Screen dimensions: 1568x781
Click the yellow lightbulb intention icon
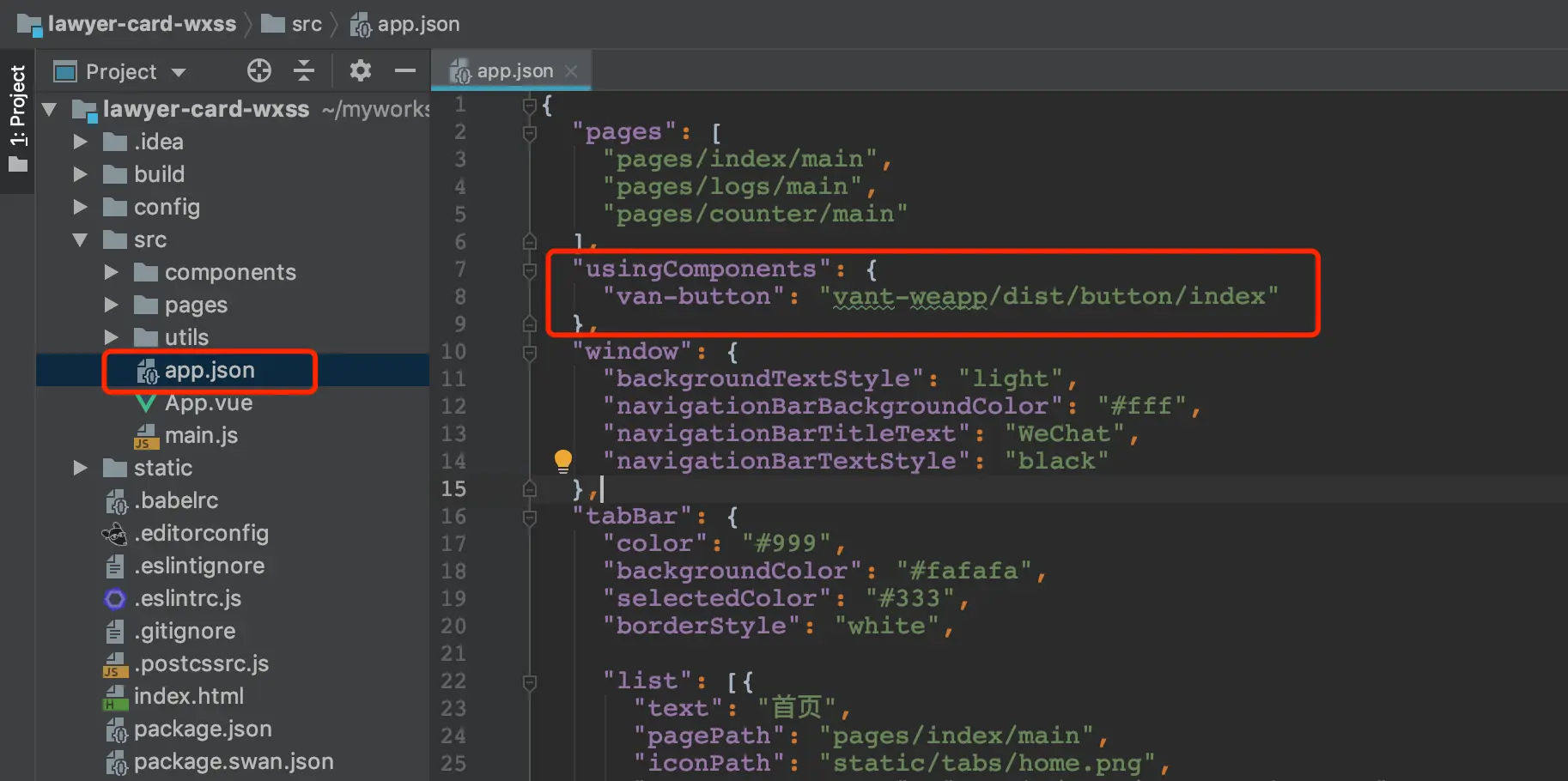pos(562,462)
